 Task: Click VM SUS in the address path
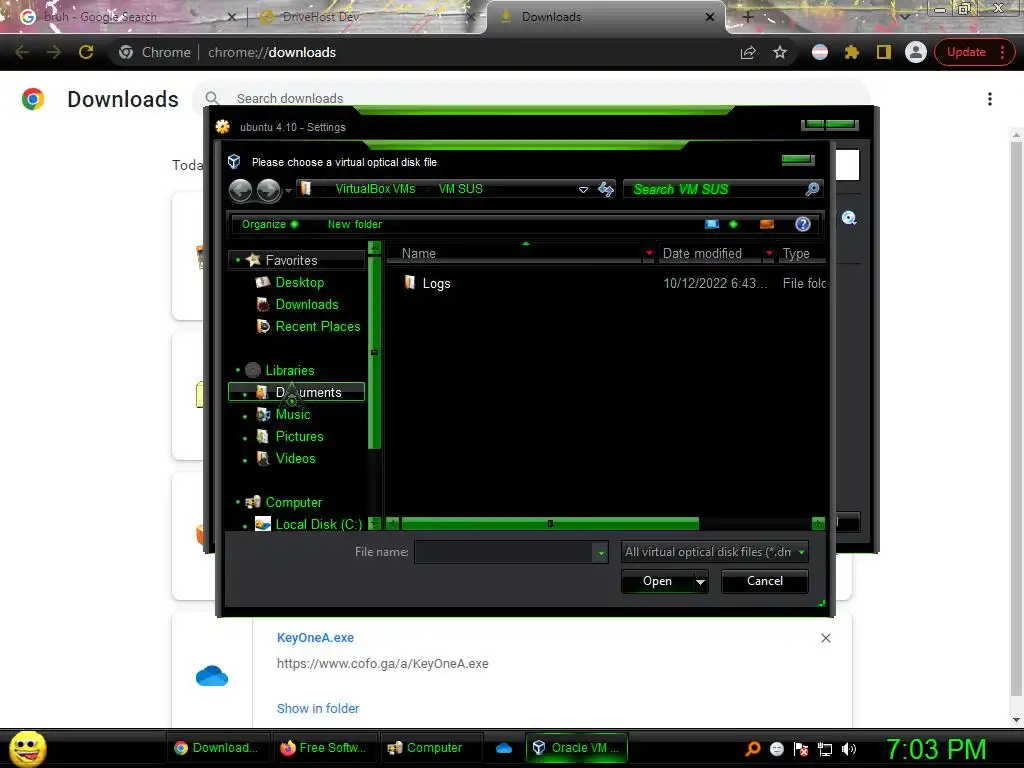coord(460,189)
